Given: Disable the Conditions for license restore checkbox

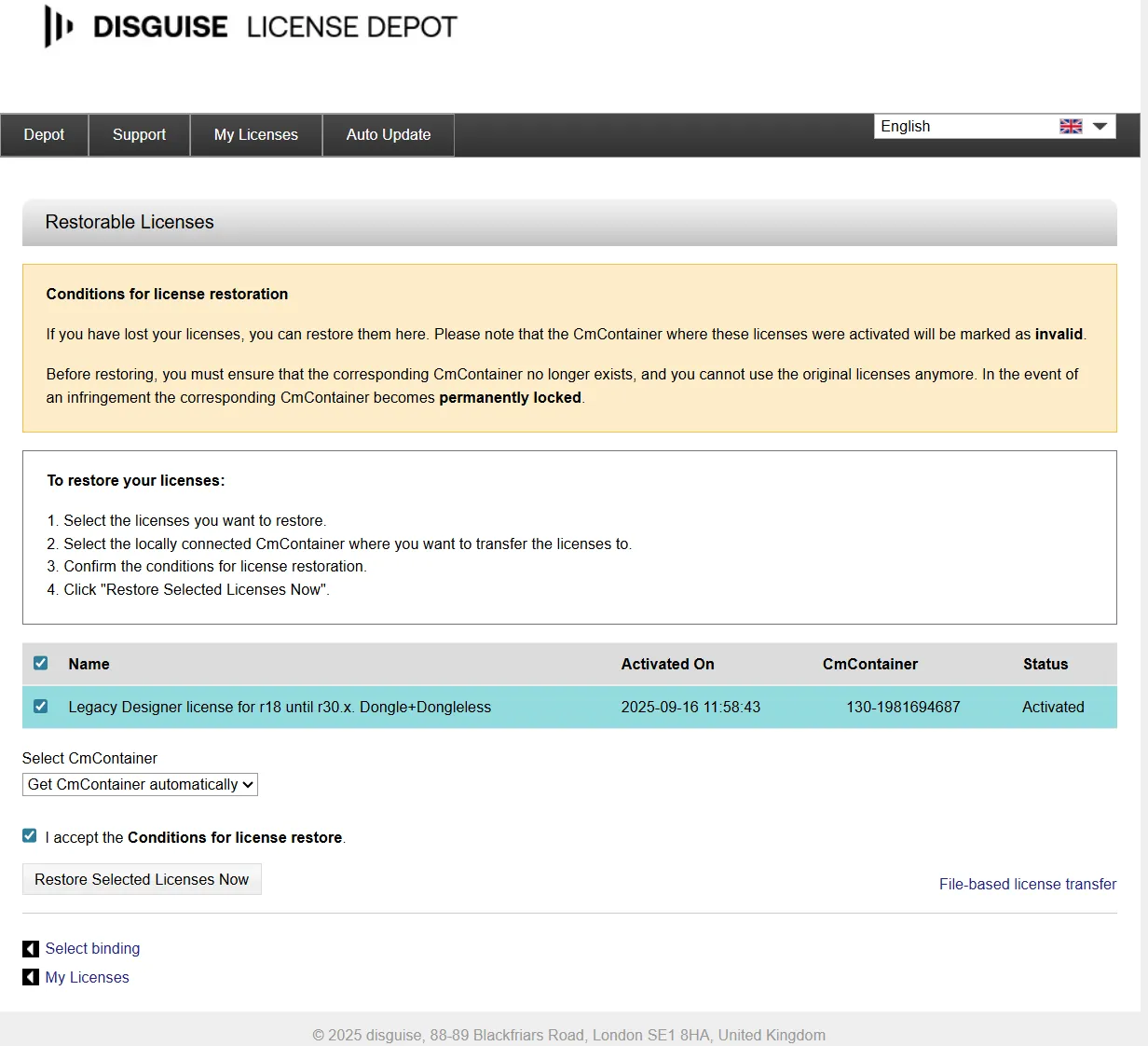Looking at the screenshot, I should (29, 835).
